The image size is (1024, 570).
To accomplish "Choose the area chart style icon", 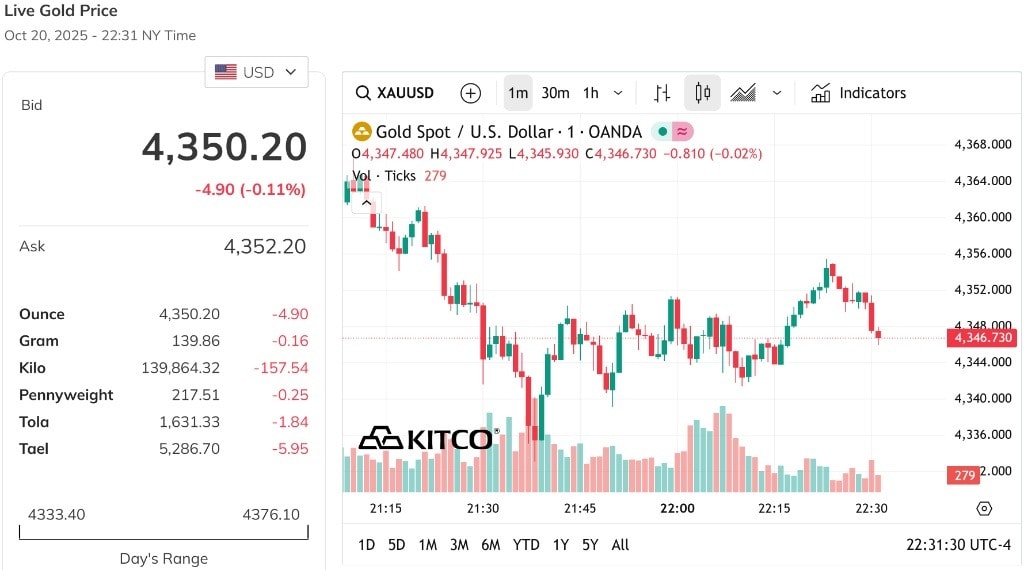I will (743, 93).
